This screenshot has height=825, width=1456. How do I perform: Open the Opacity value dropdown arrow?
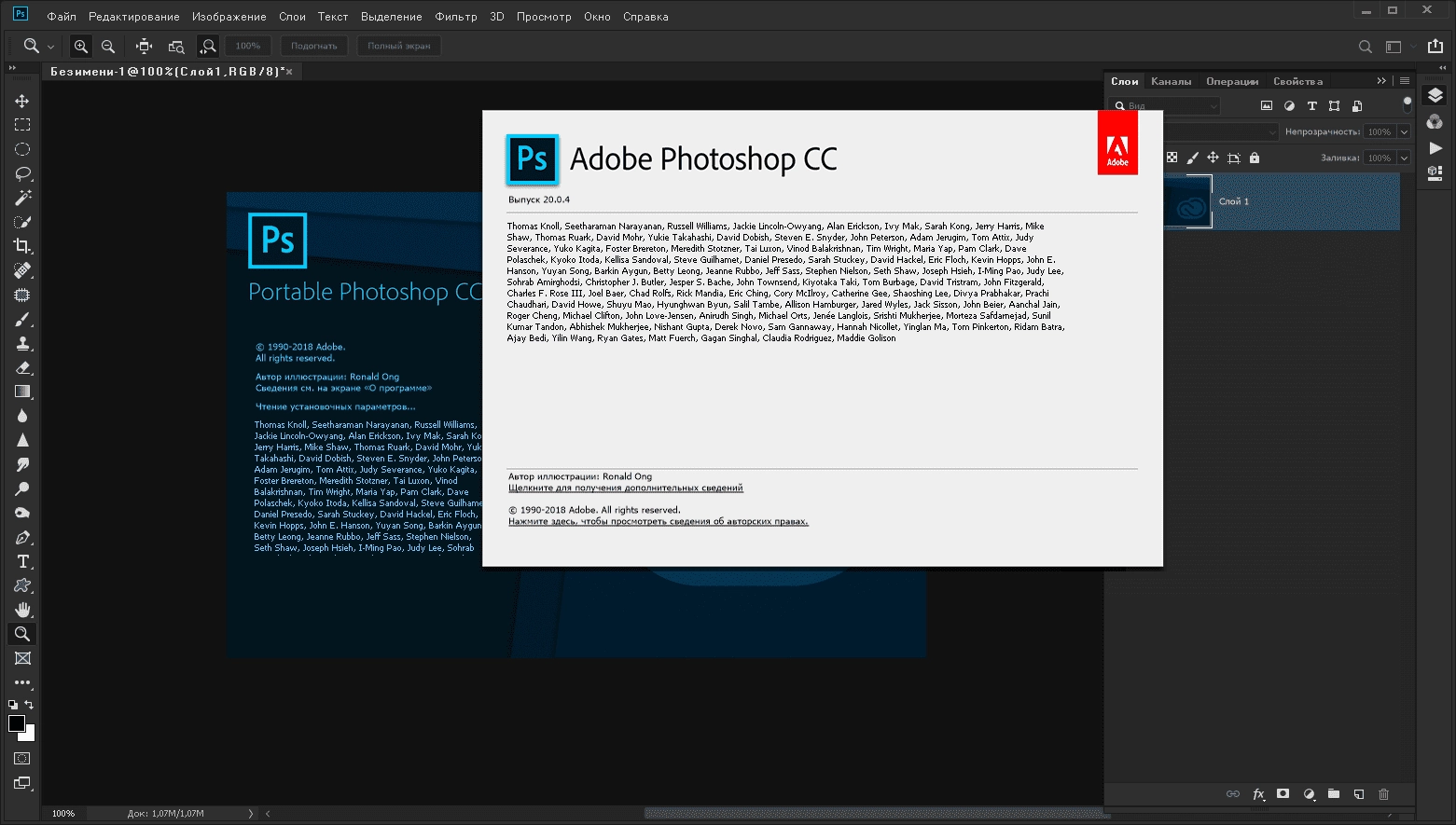1404,132
